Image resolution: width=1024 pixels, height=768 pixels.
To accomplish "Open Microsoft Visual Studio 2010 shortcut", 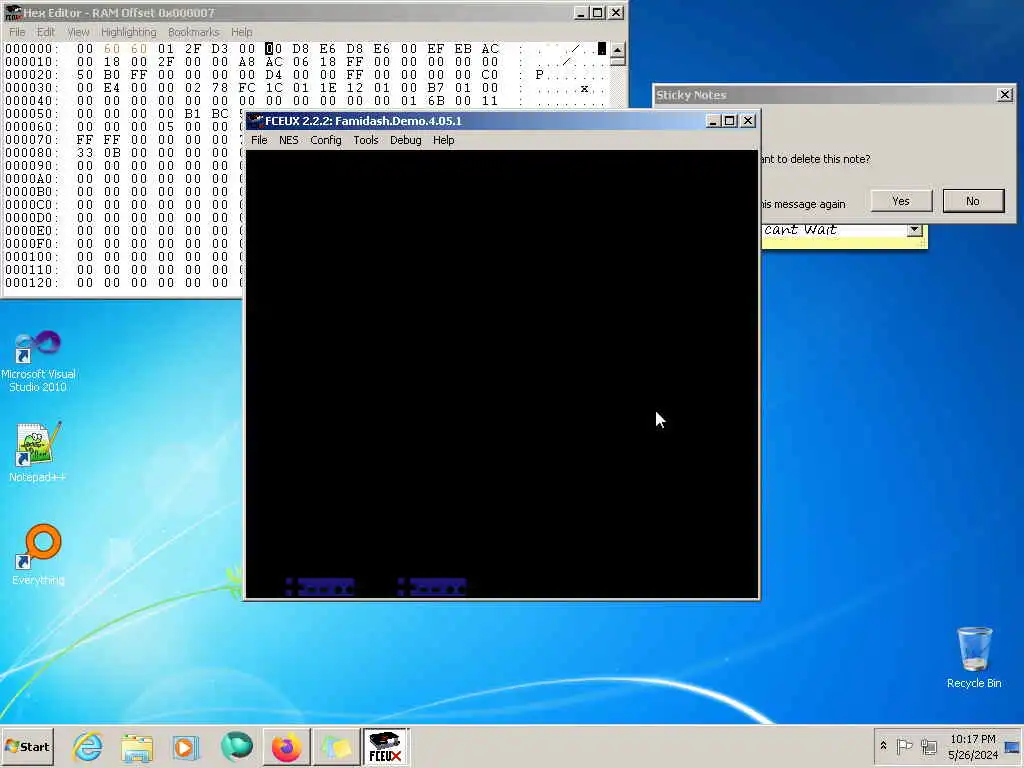I will [x=38, y=361].
